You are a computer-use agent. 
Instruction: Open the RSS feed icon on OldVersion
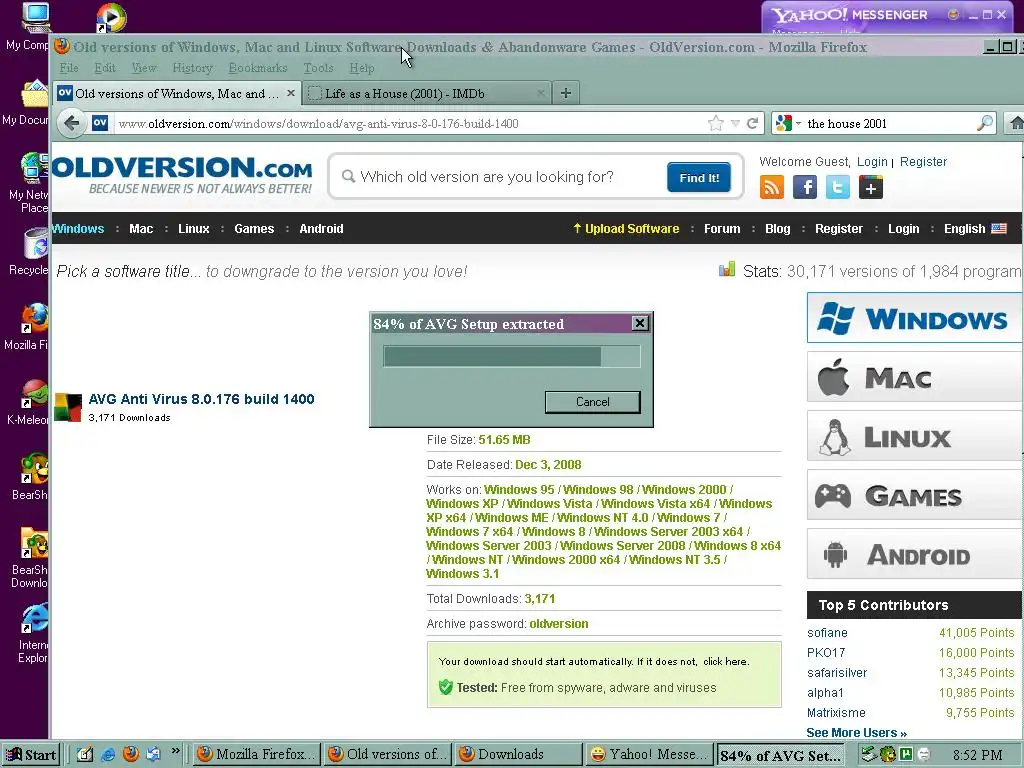coord(771,187)
